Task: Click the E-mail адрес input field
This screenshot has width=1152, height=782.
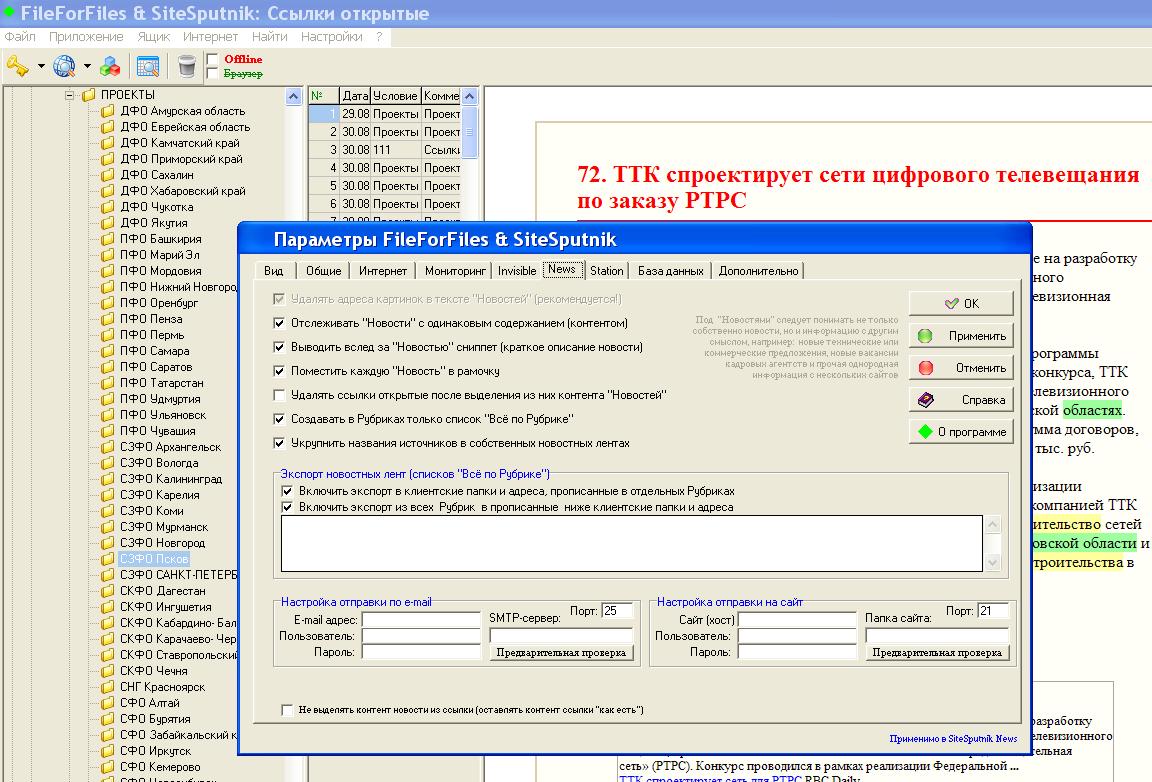Action: [x=421, y=620]
